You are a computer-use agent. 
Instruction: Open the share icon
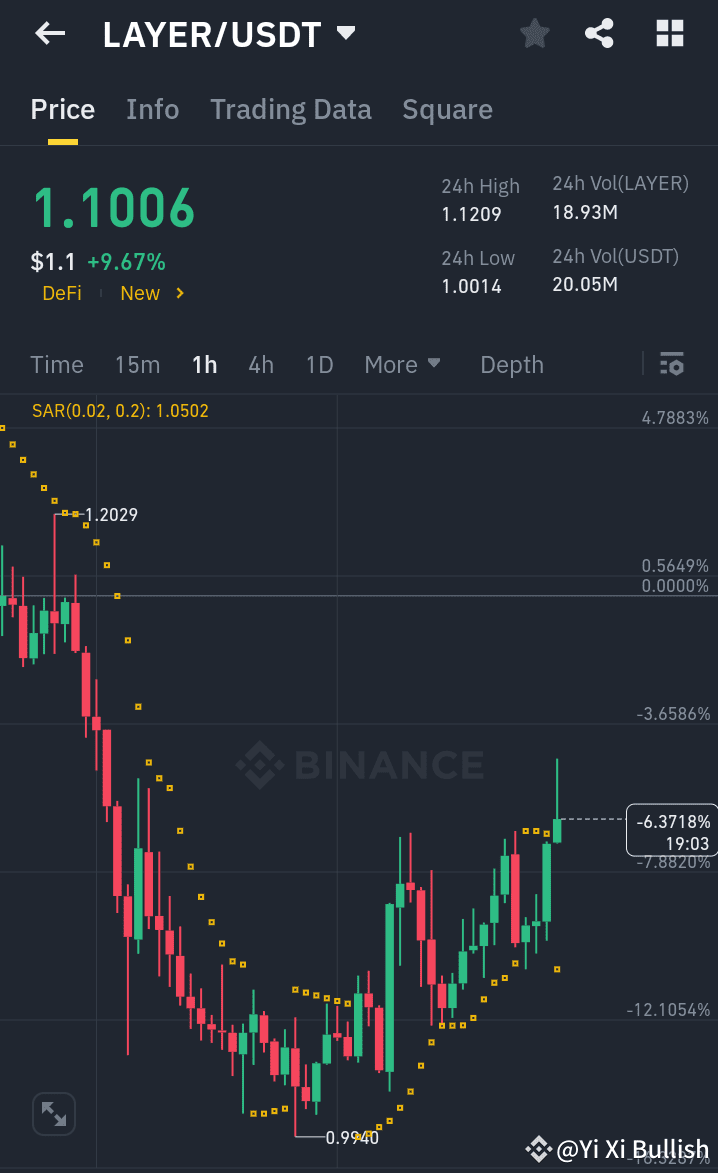point(599,33)
